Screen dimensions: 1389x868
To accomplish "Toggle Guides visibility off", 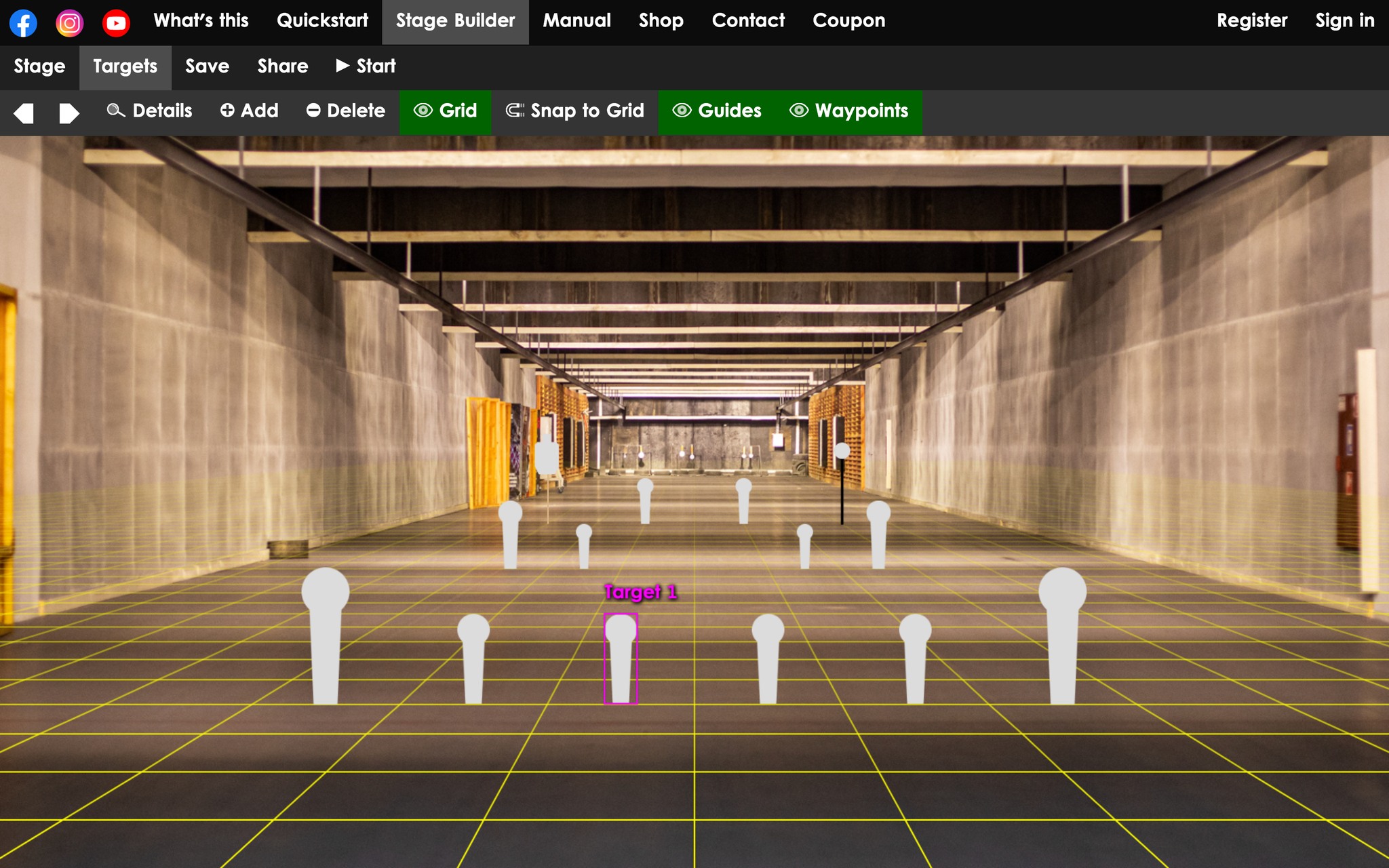I will click(717, 111).
